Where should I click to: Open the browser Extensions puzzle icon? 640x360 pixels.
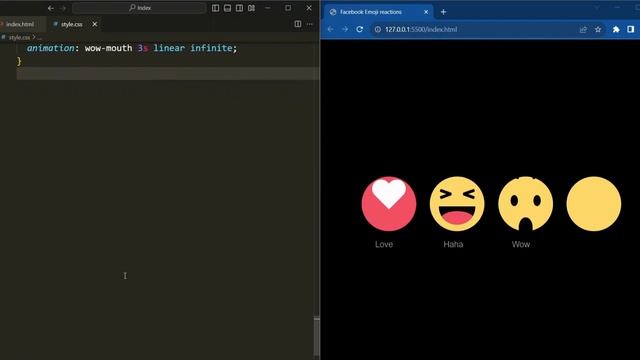click(616, 29)
